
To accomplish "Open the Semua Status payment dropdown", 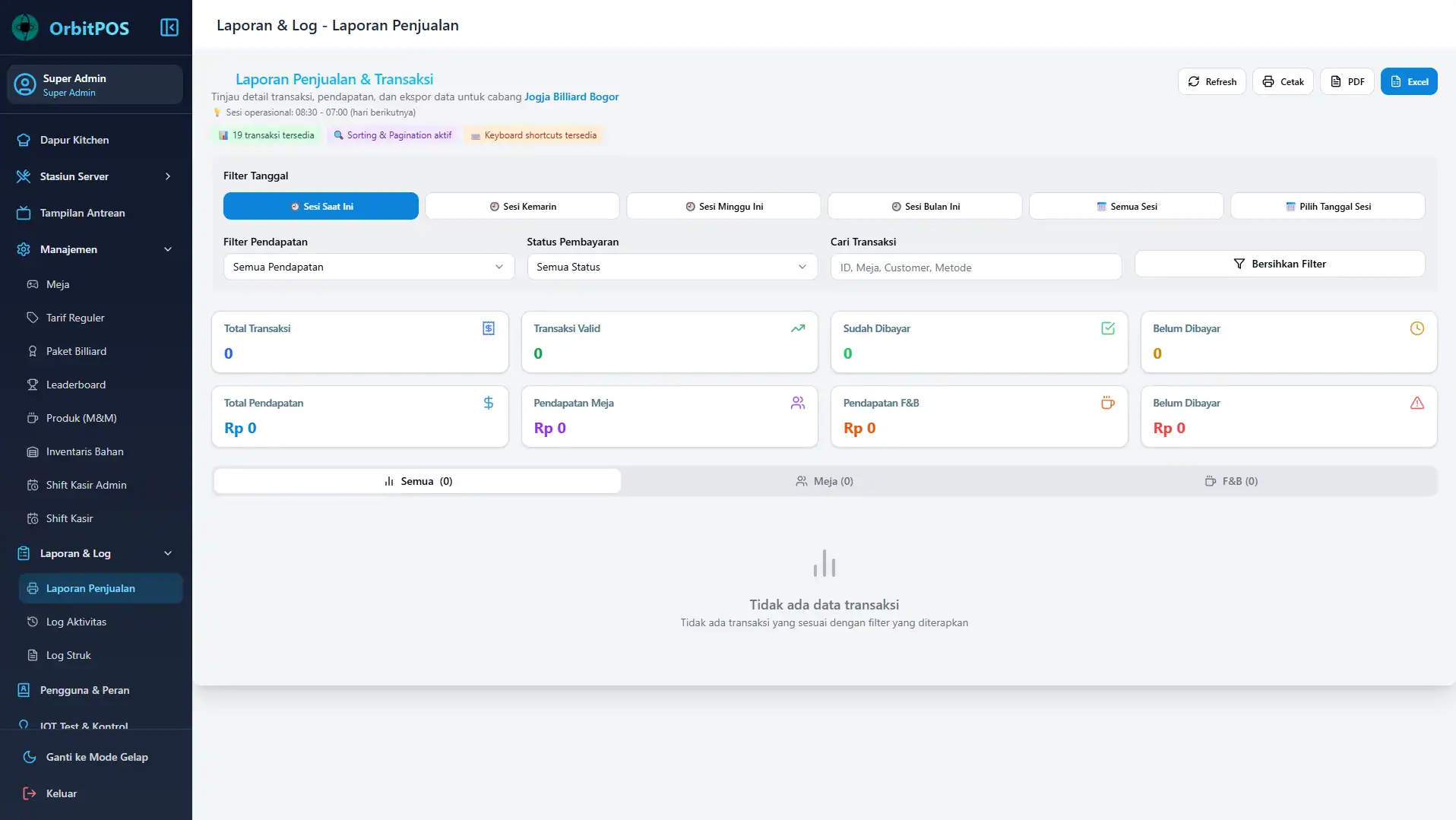I will (671, 267).
